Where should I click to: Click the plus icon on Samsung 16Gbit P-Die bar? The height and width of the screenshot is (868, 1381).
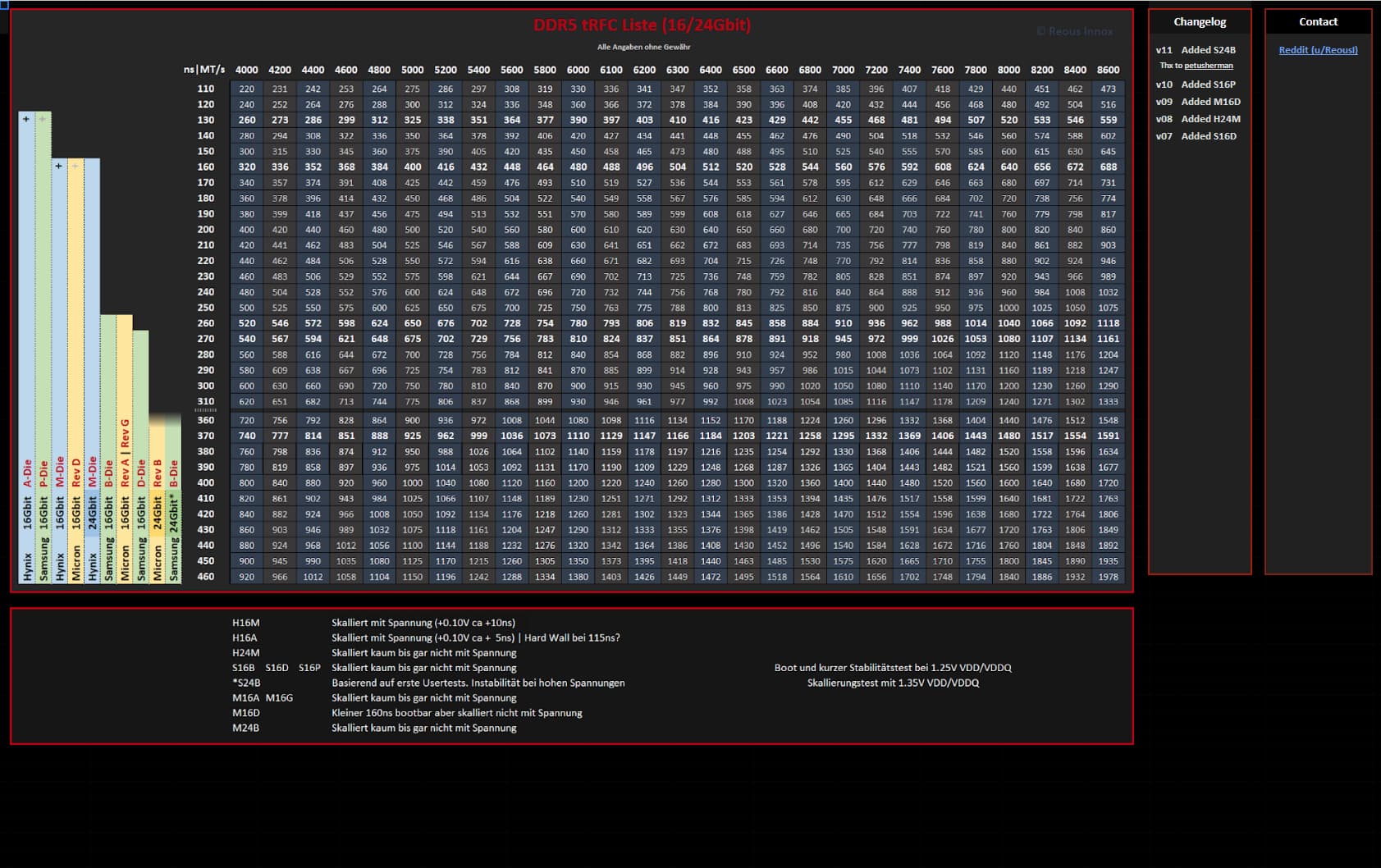(x=43, y=119)
